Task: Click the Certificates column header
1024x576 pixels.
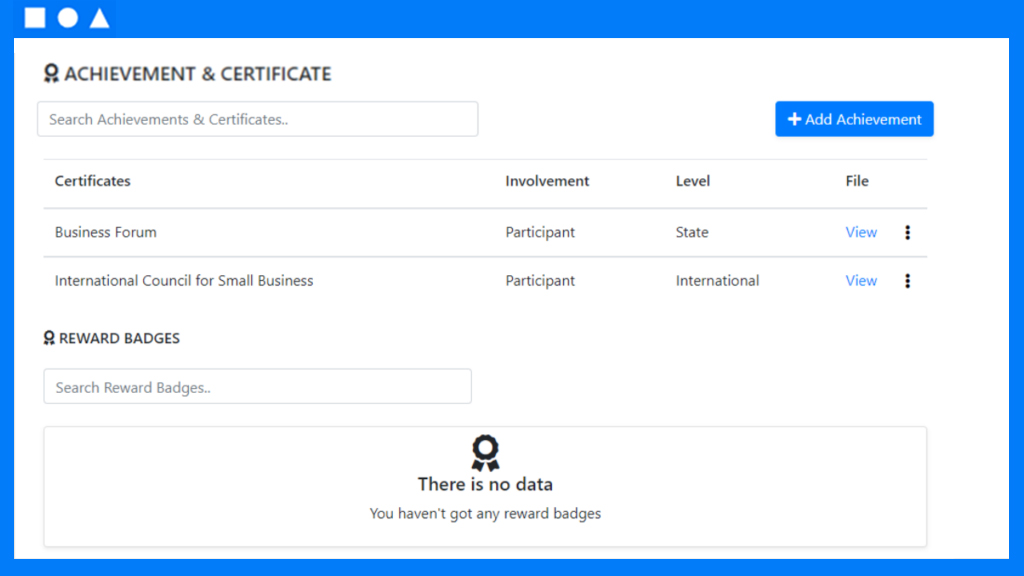Action: (93, 181)
